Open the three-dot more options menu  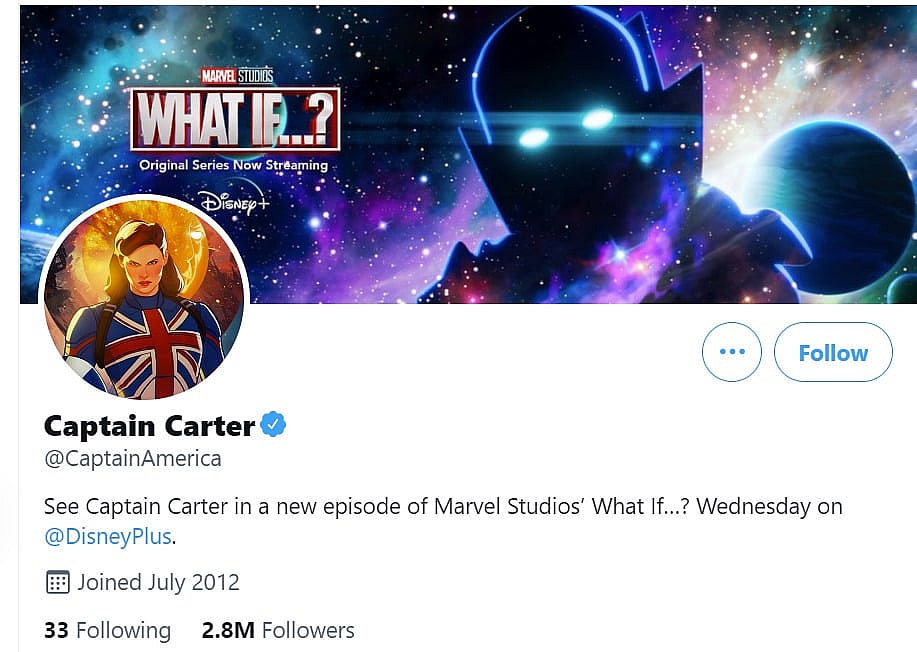(x=732, y=352)
